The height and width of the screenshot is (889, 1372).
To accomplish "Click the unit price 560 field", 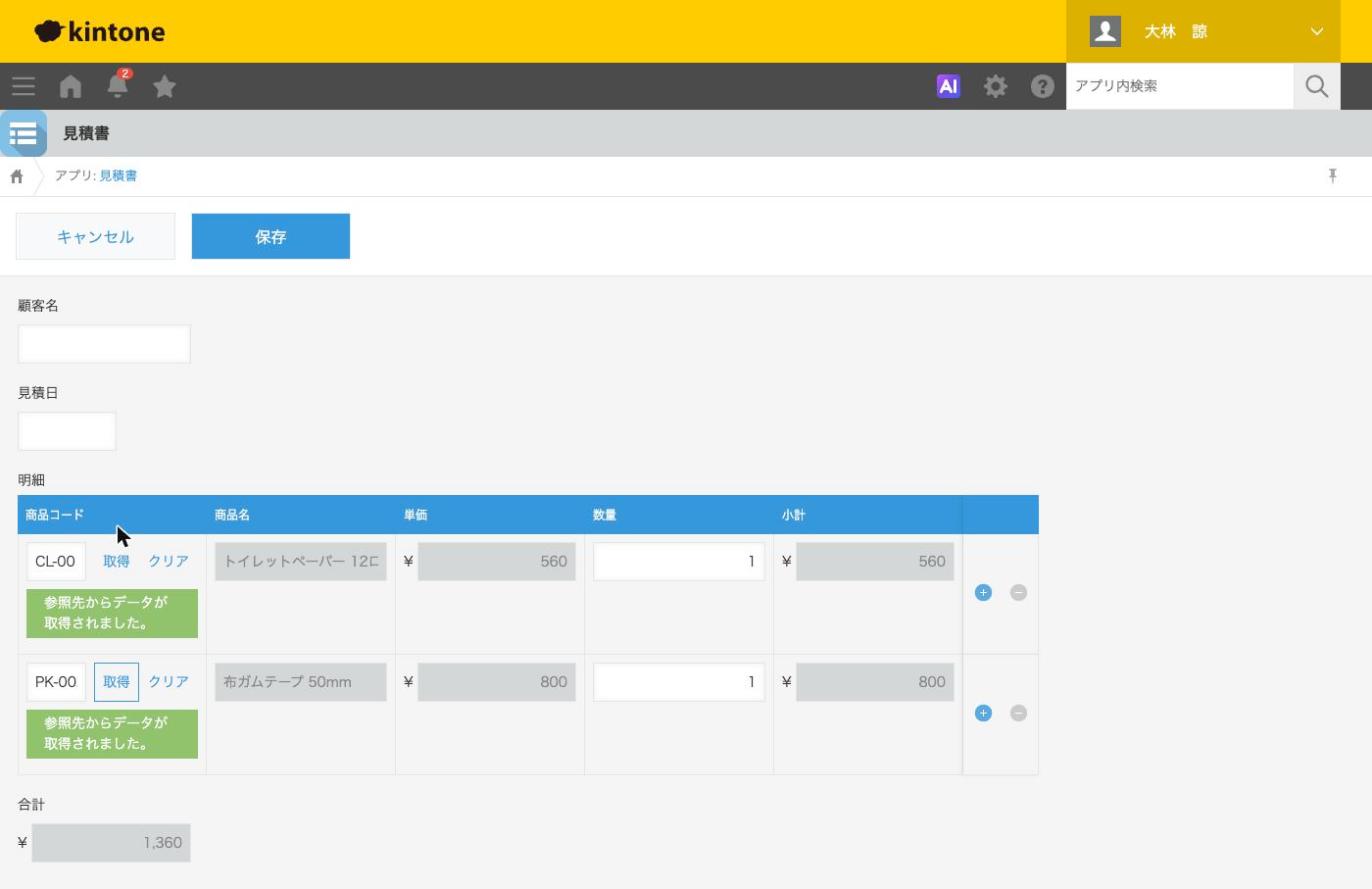I will [497, 561].
